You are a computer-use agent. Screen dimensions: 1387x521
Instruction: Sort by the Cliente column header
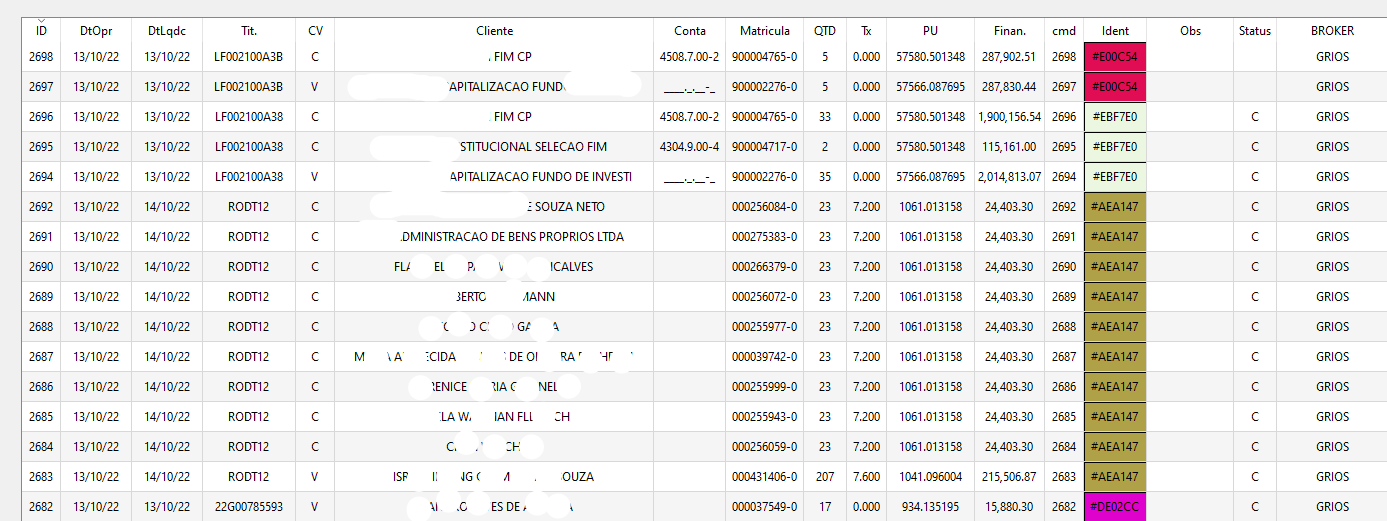pos(494,31)
